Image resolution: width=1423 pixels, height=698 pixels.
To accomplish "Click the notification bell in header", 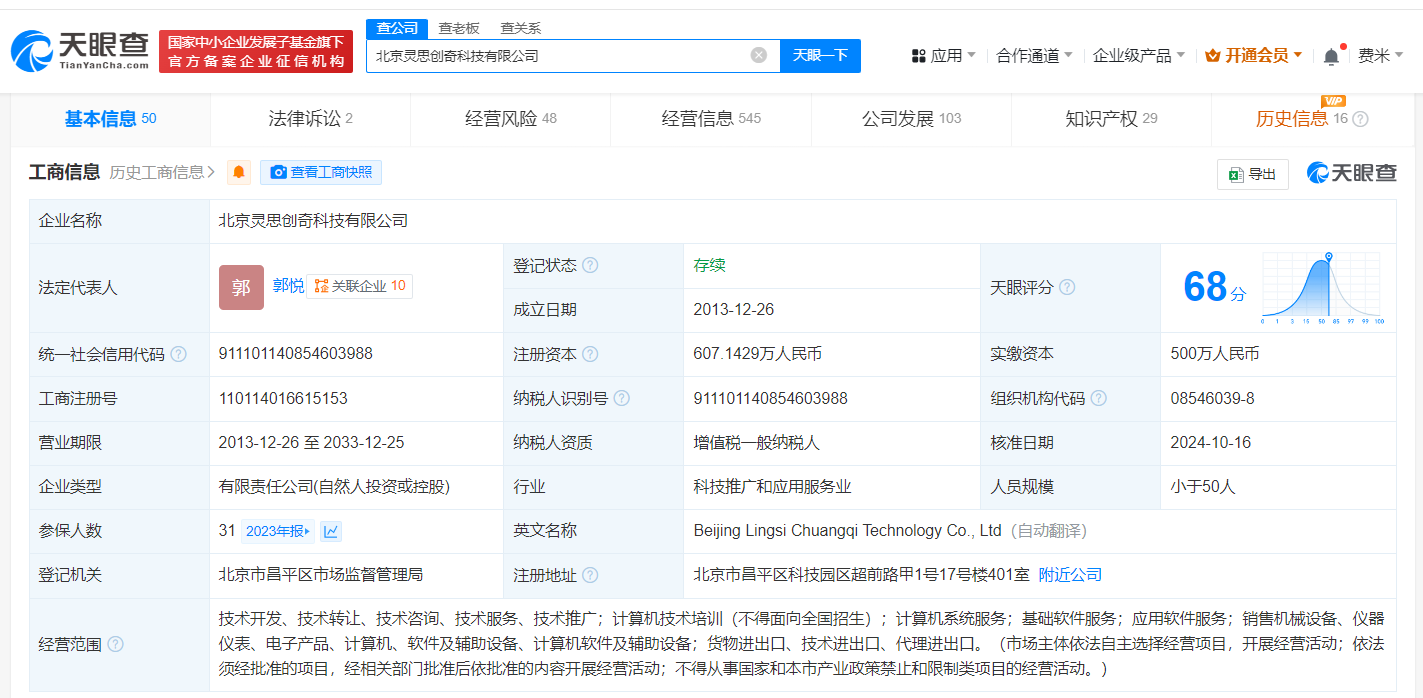I will click(1331, 56).
